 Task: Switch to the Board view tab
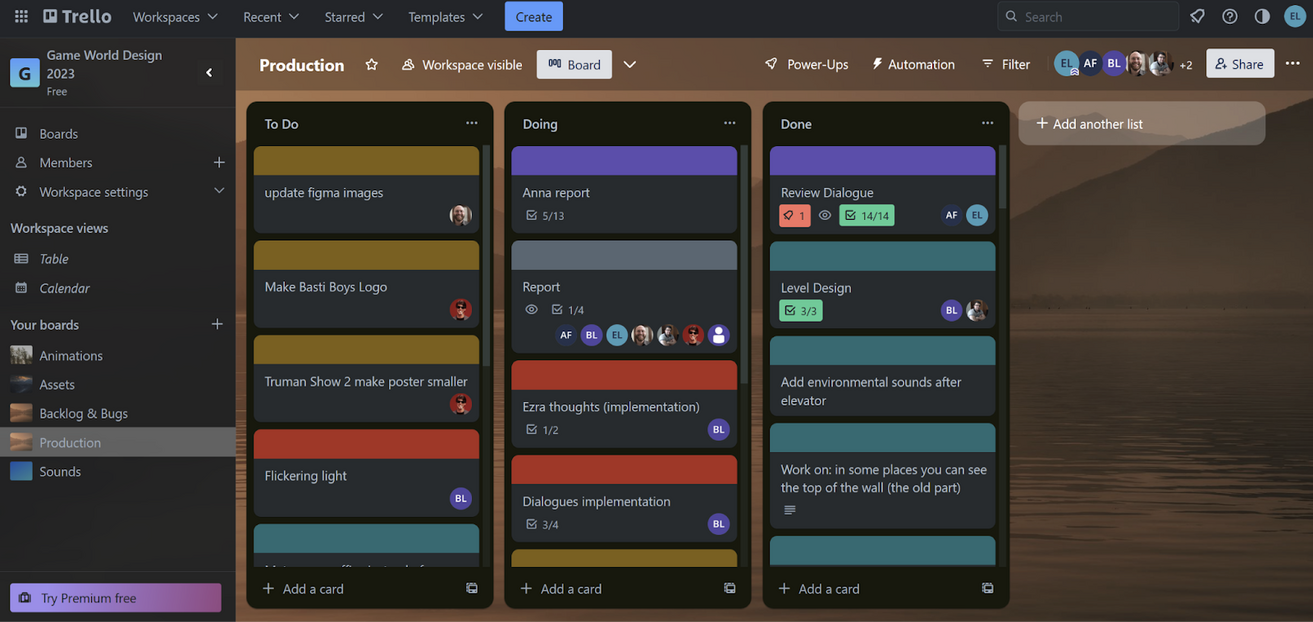[573, 64]
